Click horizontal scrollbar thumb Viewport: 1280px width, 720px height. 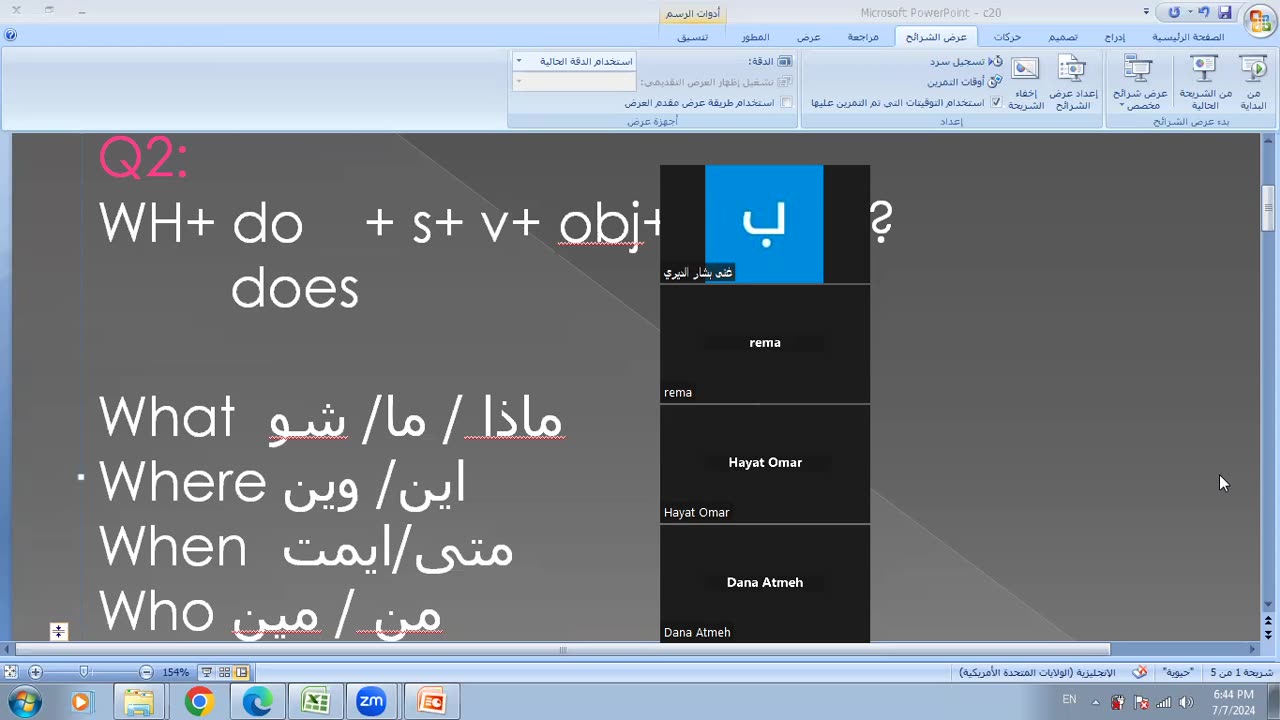pos(563,650)
